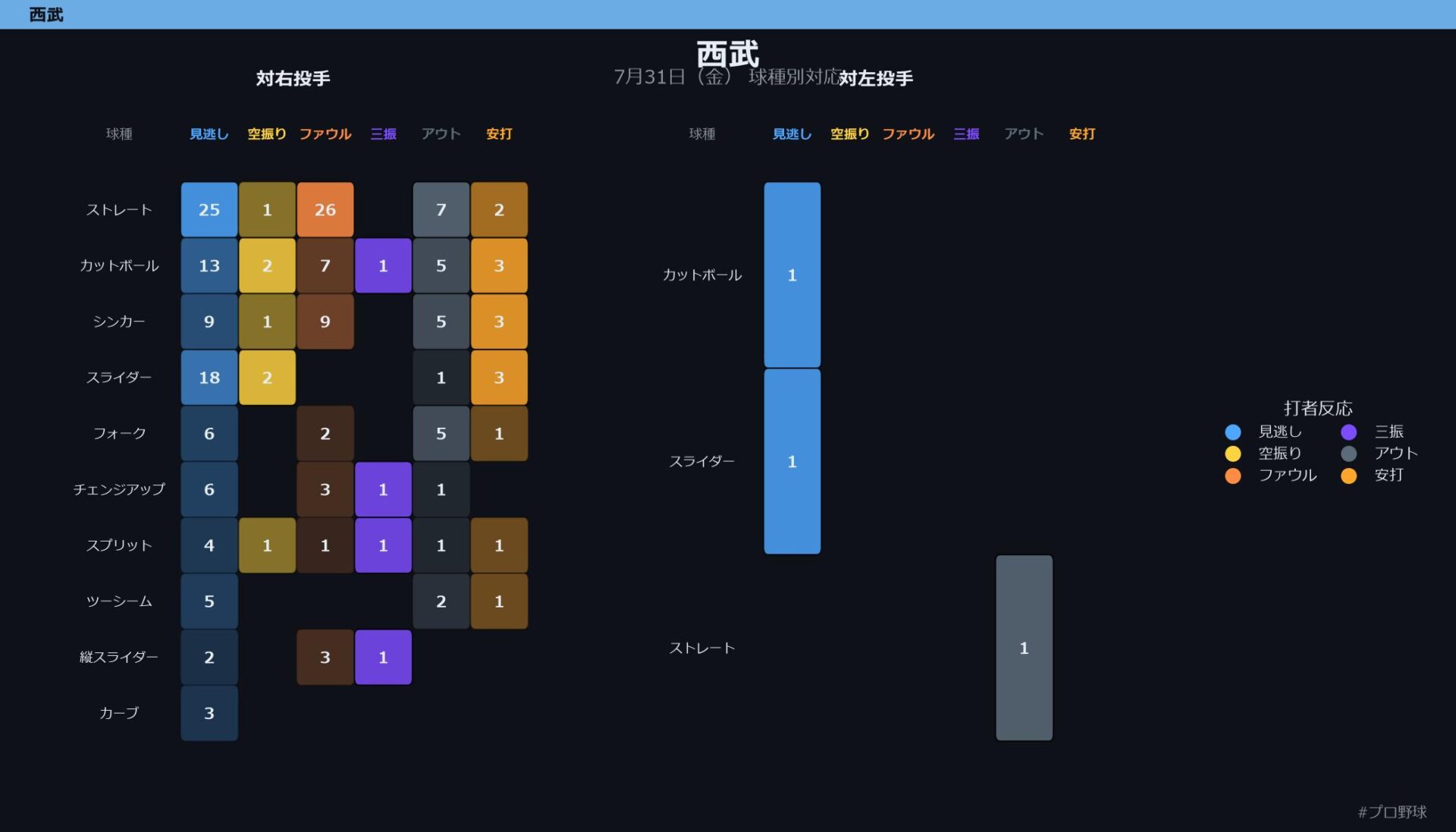Image resolution: width=1456 pixels, height=832 pixels.
Task: Click the 6 cell for チェンジアップ 見逃し
Action: 209,489
